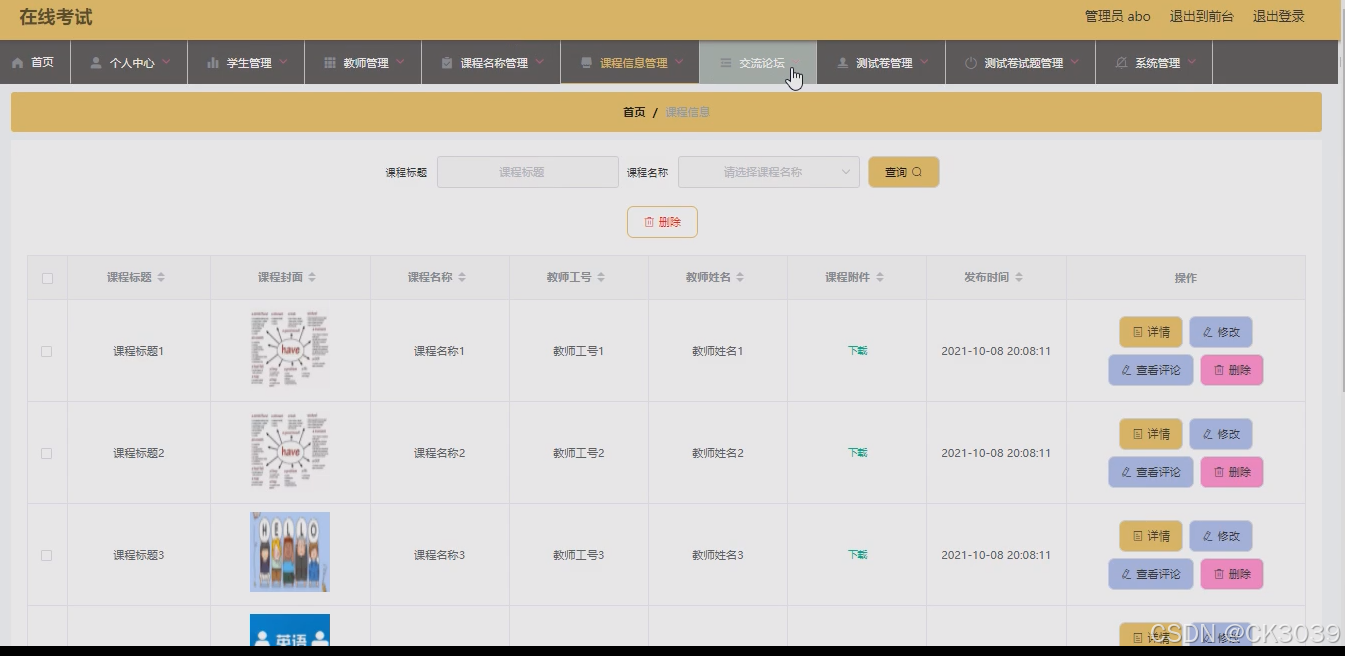Expand the 课程名称管理 menu arrow
The image size is (1345, 656).
(x=539, y=61)
